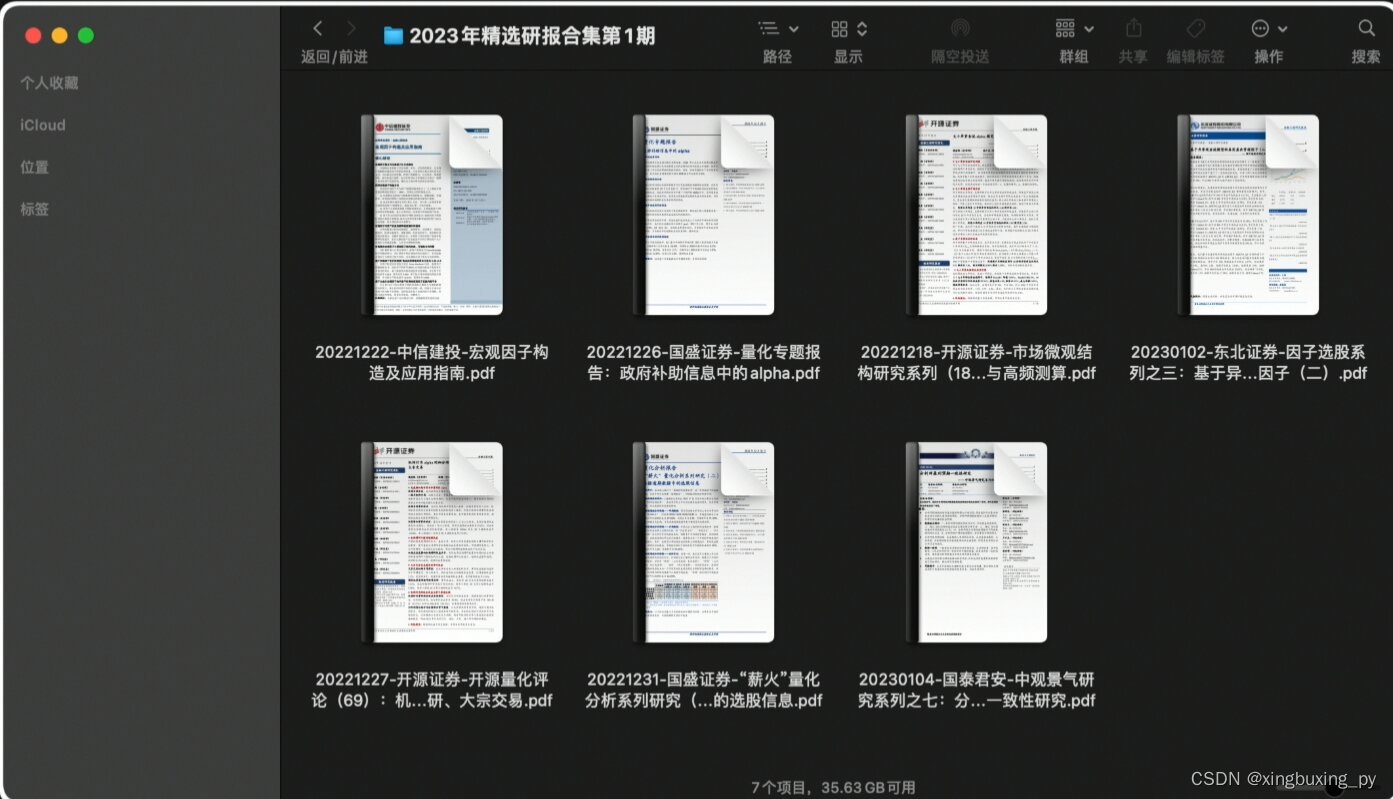
Task: Select the 国泰君安 中观景气 PDF thumbnail
Action: coord(976,542)
